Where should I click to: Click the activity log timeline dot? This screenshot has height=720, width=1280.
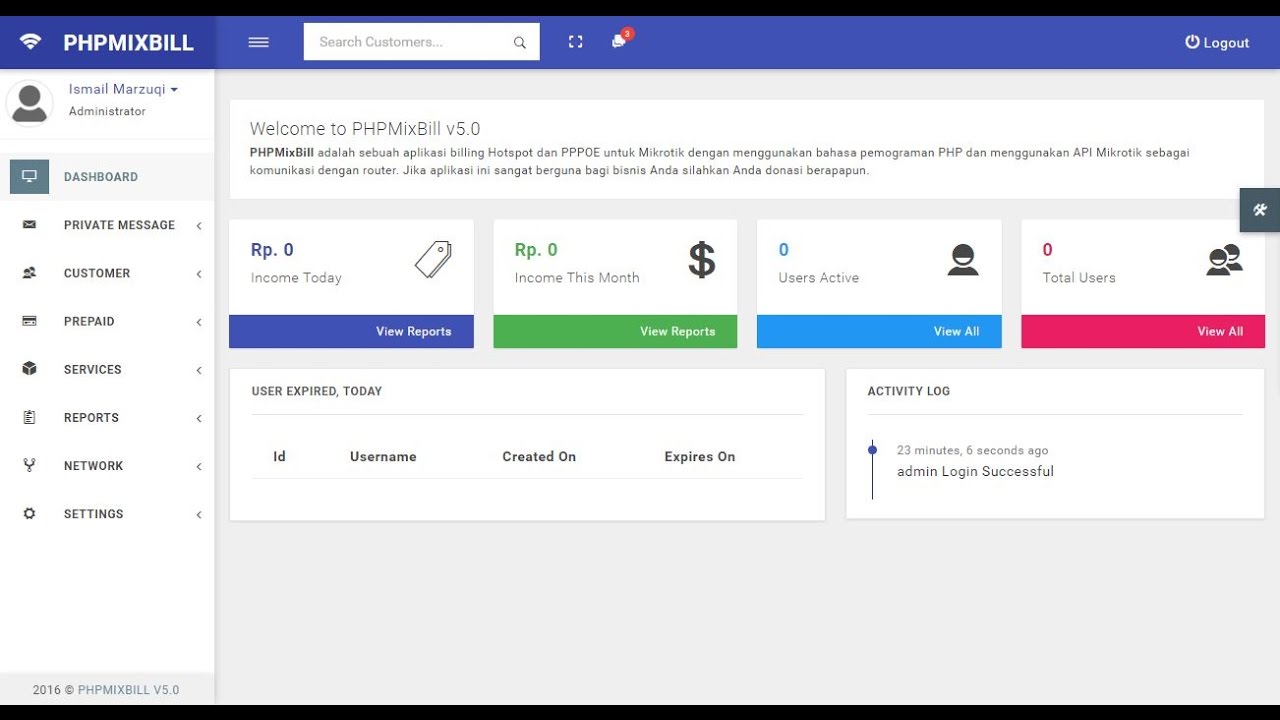click(872, 450)
